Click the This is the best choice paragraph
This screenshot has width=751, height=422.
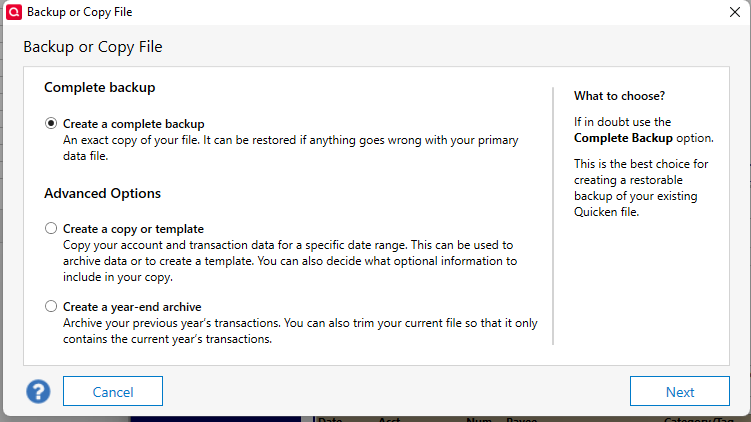pyautogui.click(x=641, y=188)
